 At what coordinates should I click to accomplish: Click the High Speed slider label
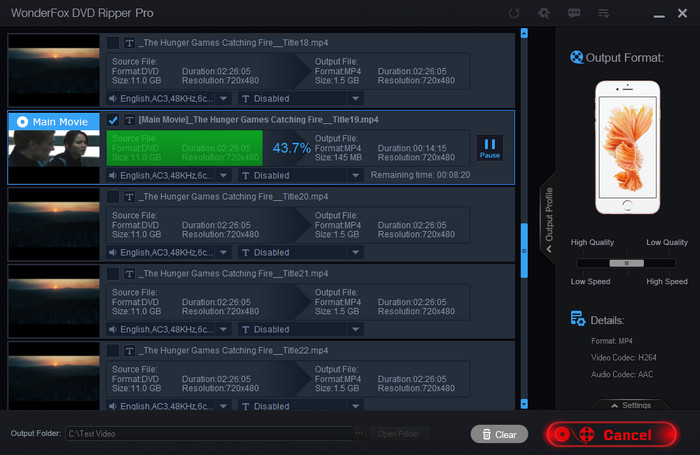click(x=667, y=281)
